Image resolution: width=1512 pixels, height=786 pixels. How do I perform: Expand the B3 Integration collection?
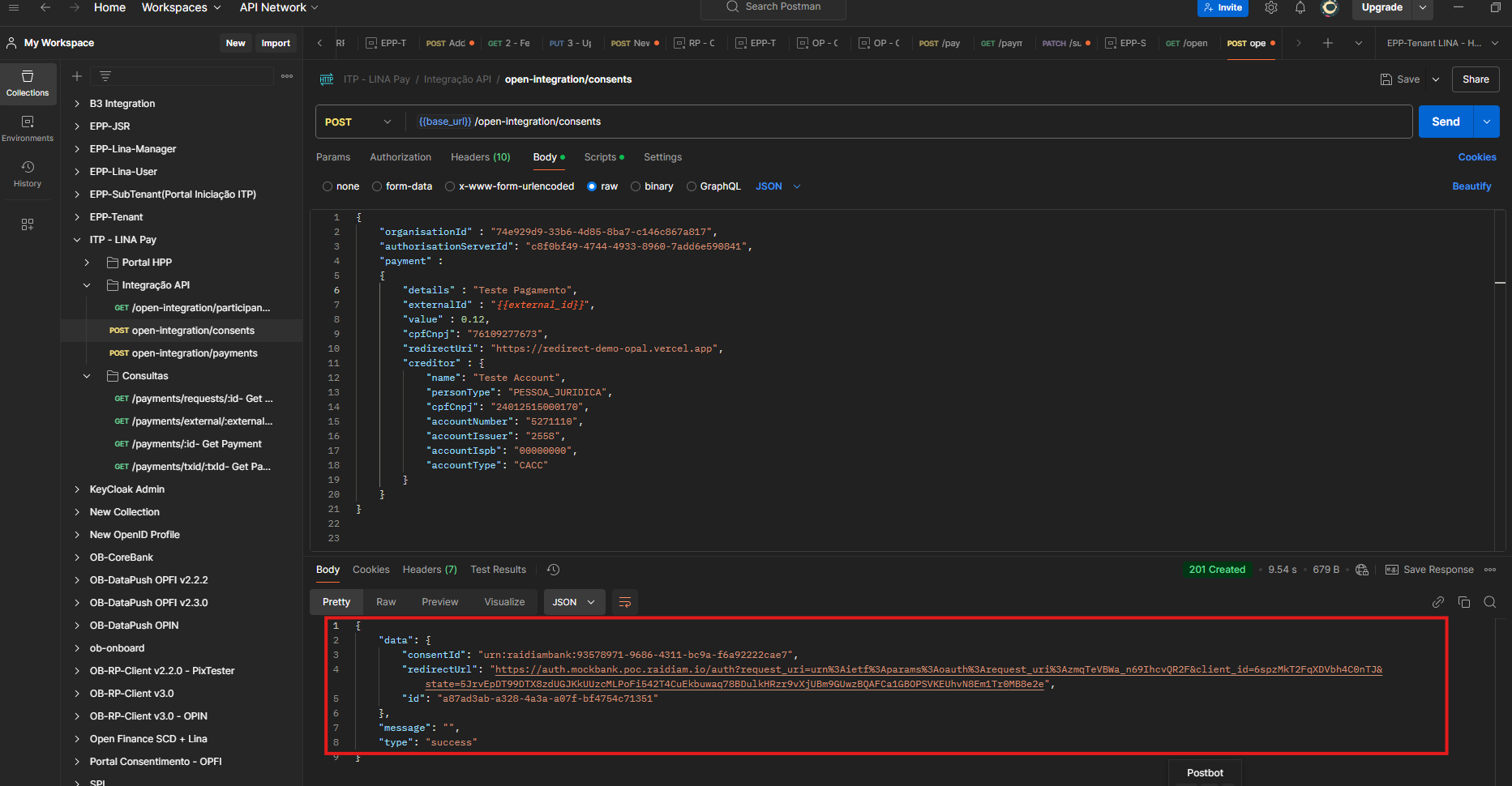pyautogui.click(x=77, y=104)
